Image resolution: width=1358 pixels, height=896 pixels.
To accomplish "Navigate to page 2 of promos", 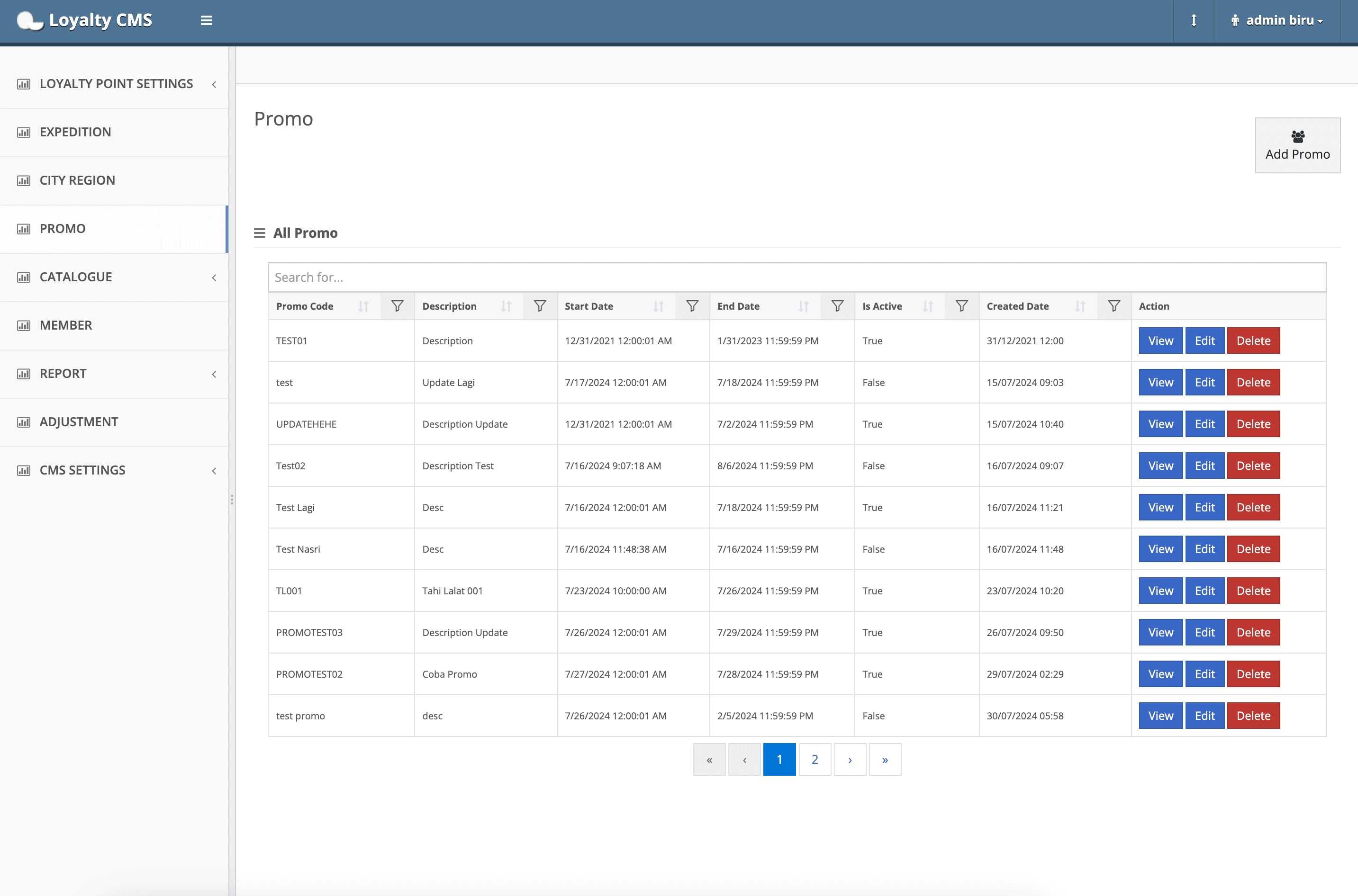I will click(815, 760).
